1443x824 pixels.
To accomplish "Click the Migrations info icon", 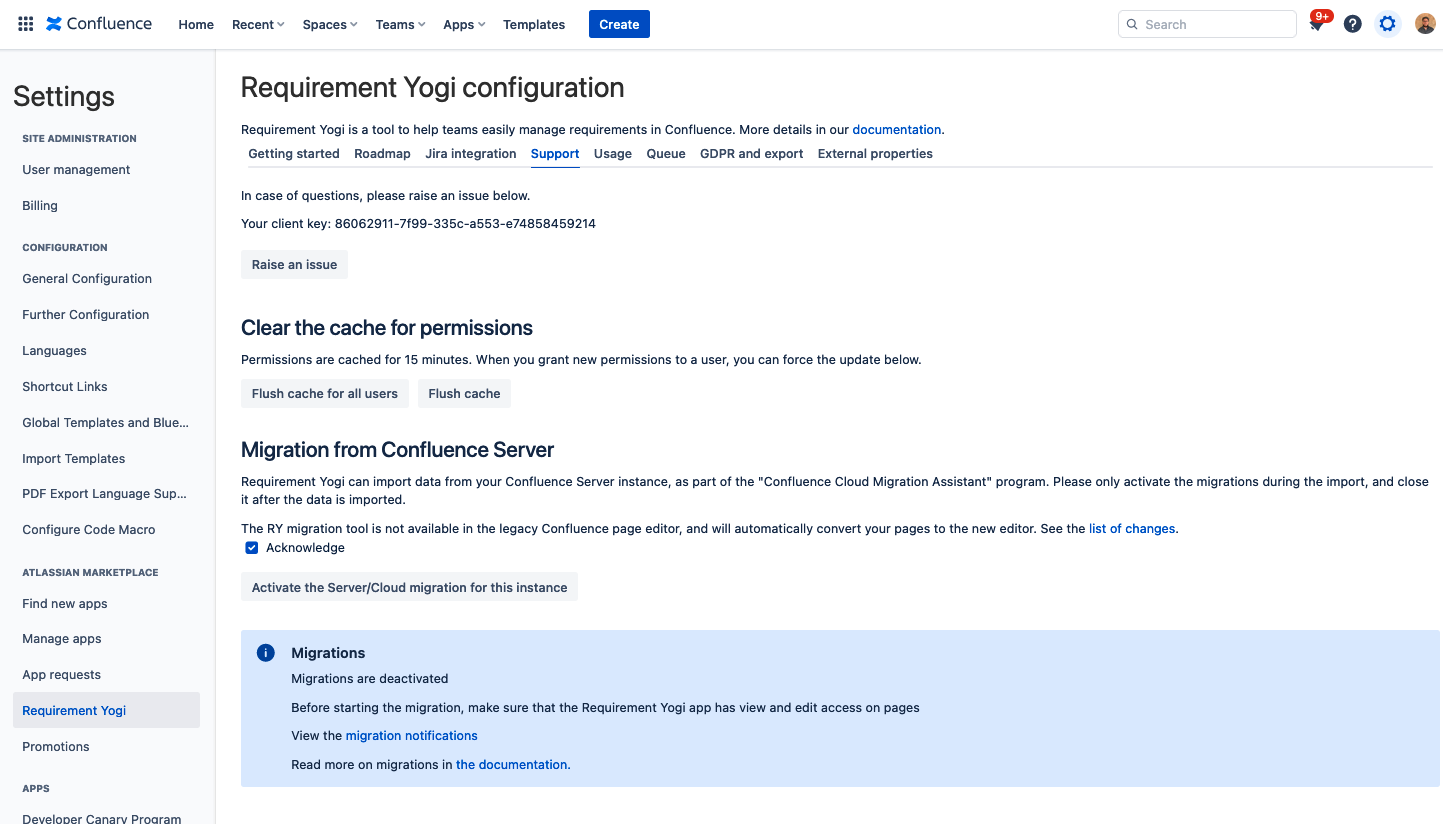I will 266,653.
